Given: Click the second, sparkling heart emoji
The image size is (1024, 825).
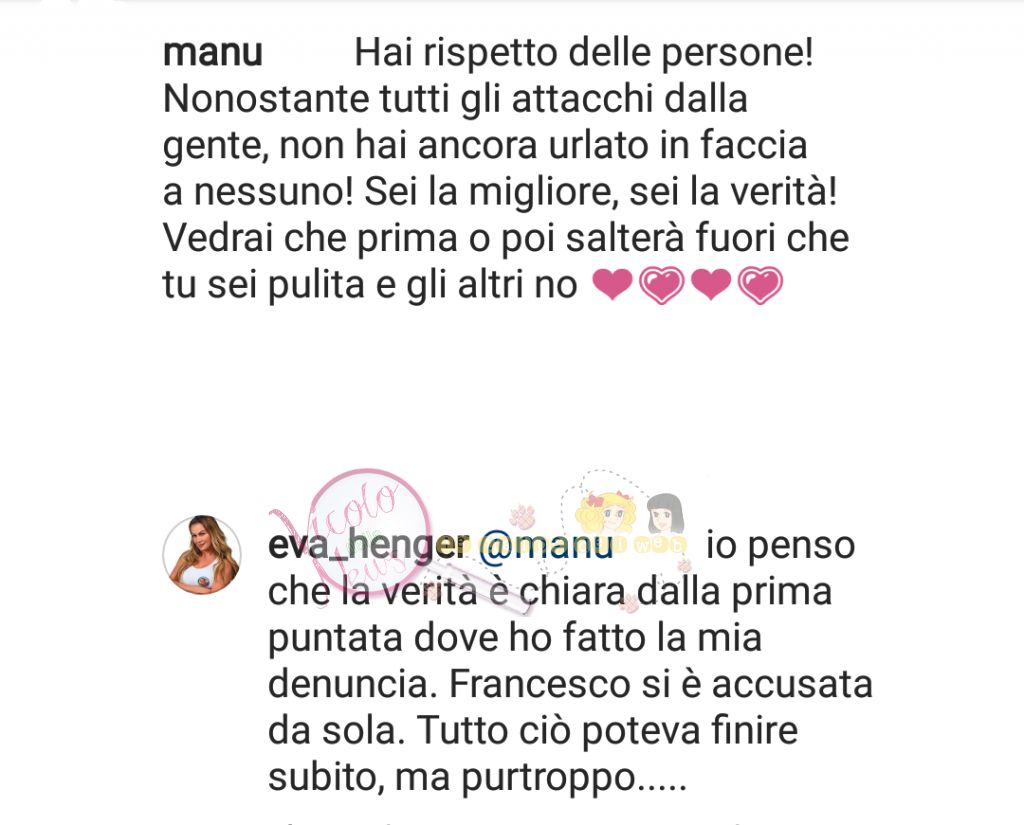Looking at the screenshot, I should click(x=662, y=285).
